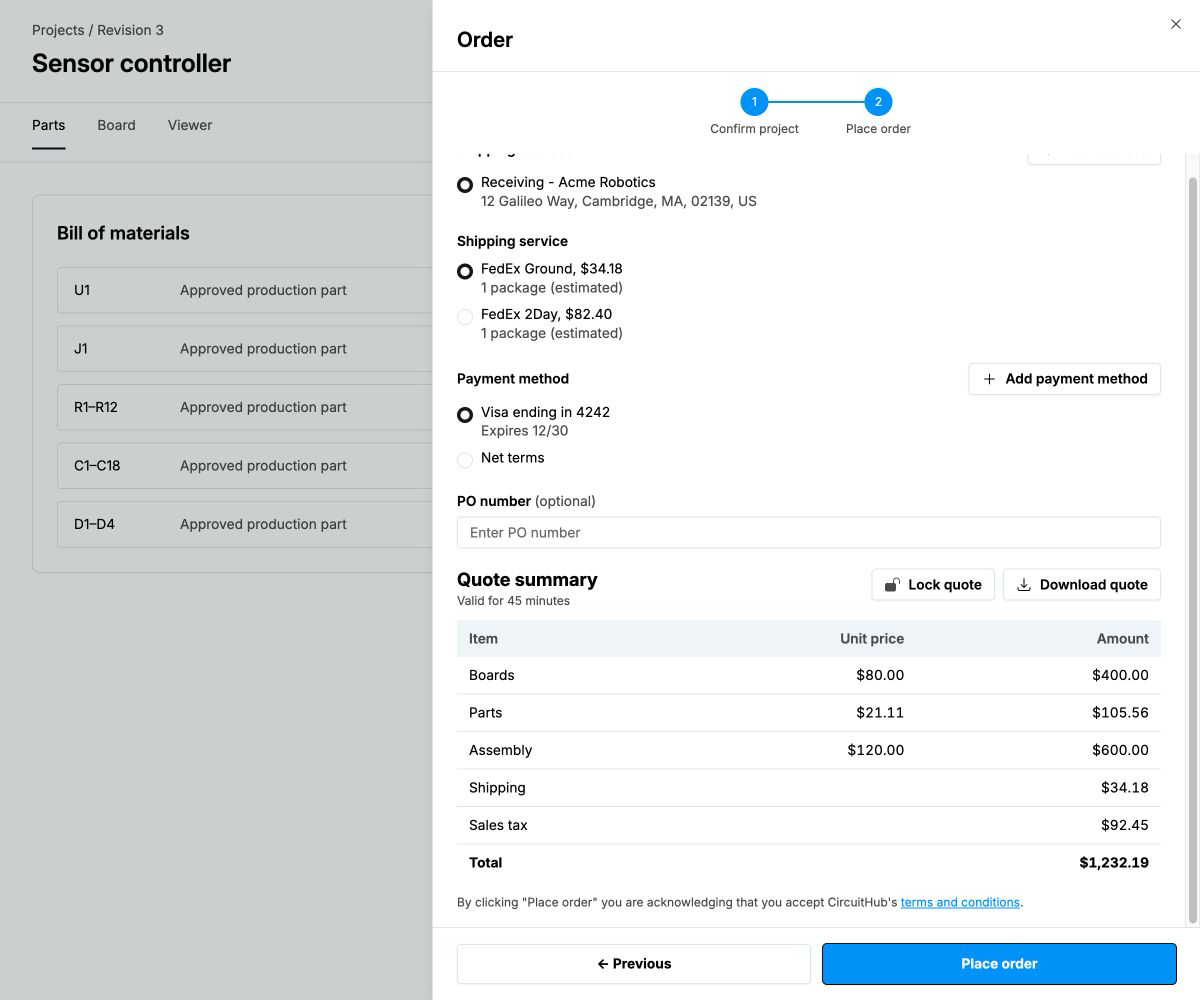Click the Parts unit price $21.11

pyautogui.click(x=880, y=713)
